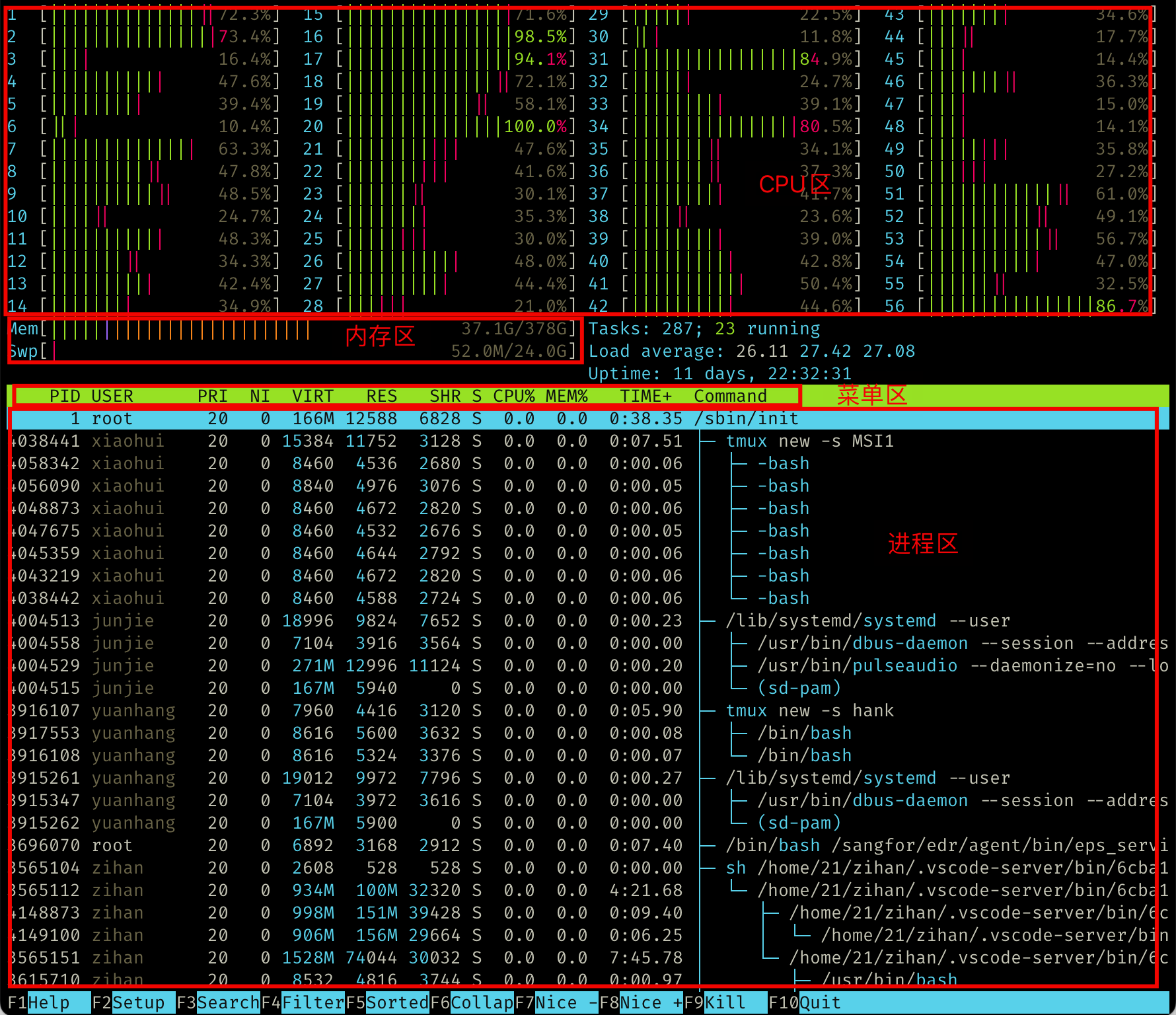Click the Swp usage bar meter
Screen dimensions: 1176x1015
click(293, 351)
